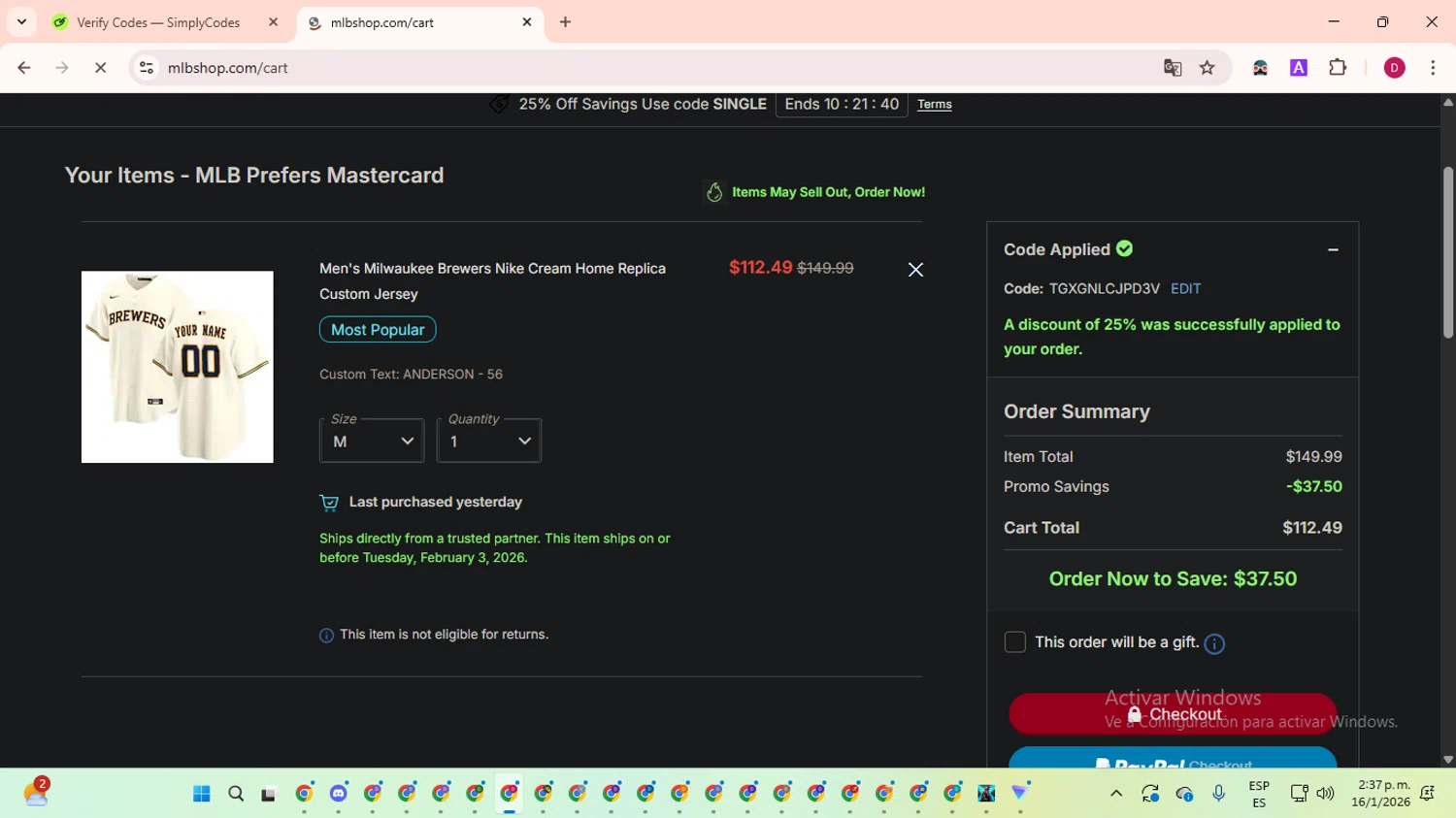The width and height of the screenshot is (1456, 818).
Task: Go forward with the forward arrow
Action: click(62, 68)
